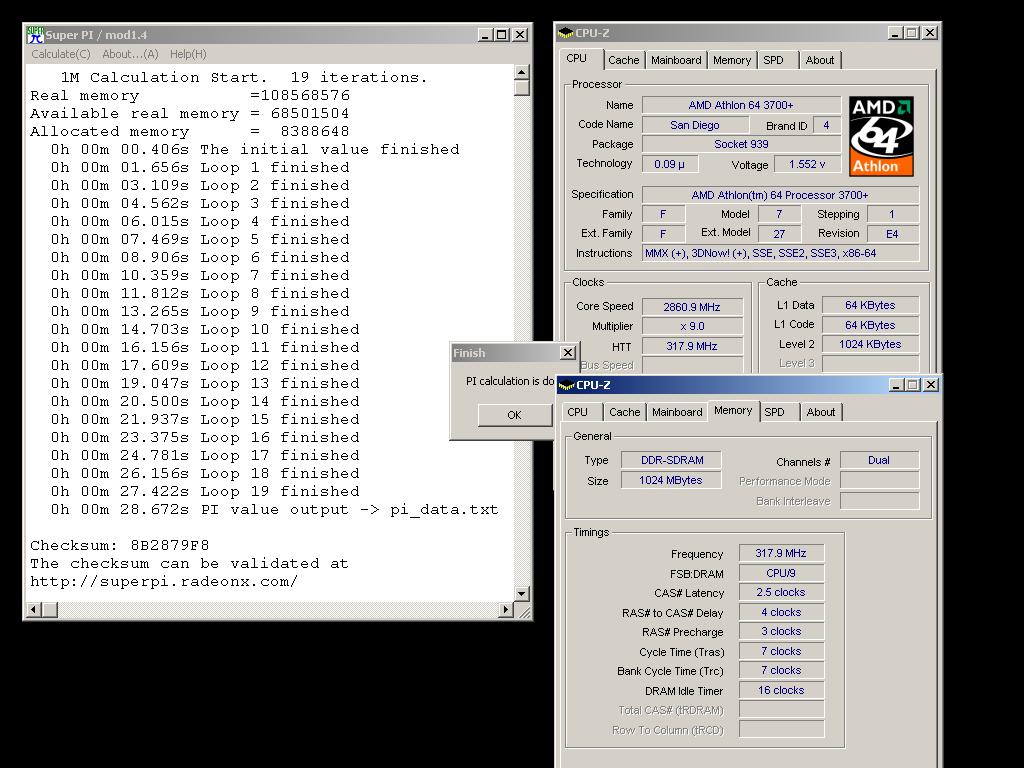Click the DRAM Idle Timer value 16 clocks
The image size is (1024, 768).
tap(781, 690)
